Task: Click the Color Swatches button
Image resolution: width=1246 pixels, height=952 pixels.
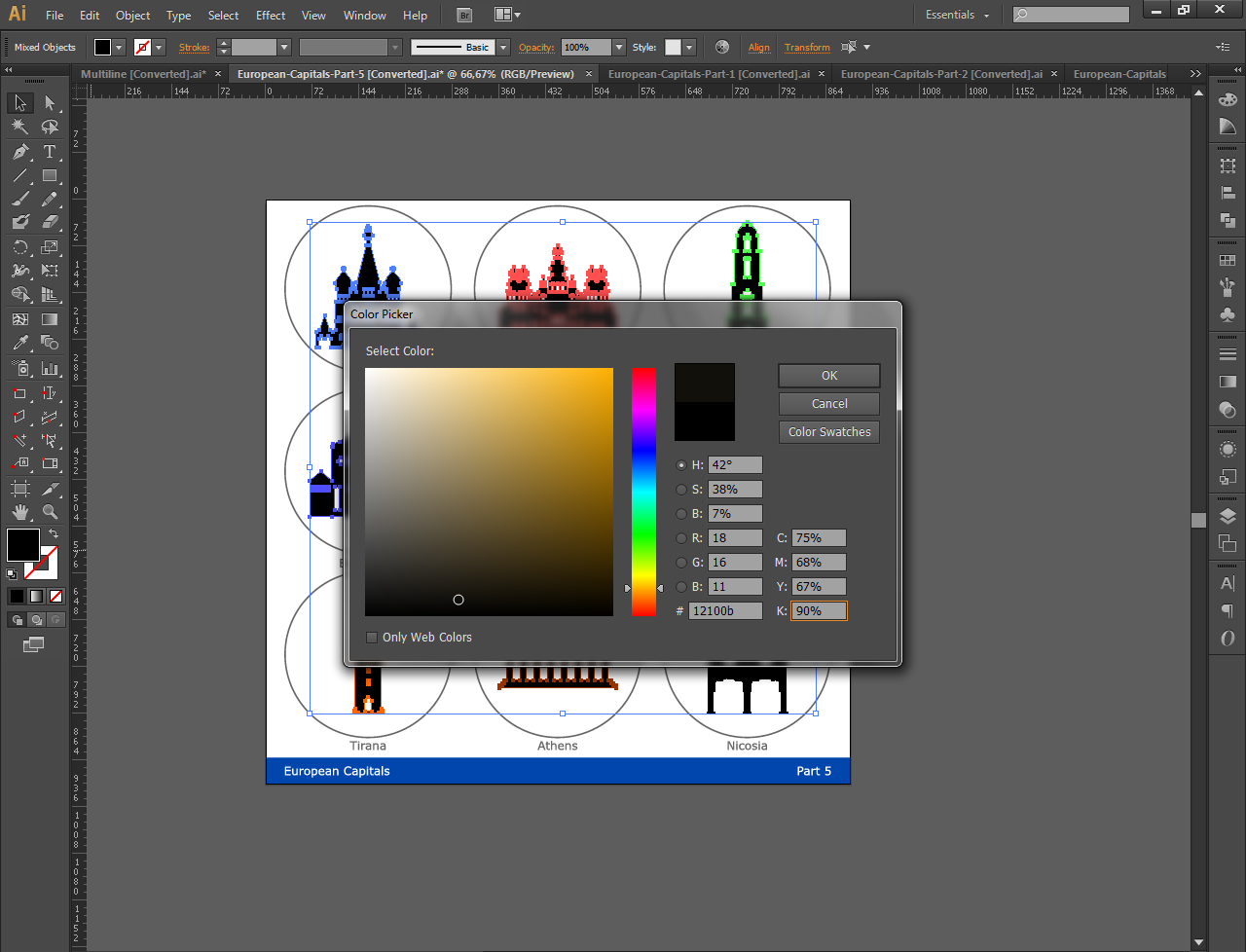Action: [828, 431]
